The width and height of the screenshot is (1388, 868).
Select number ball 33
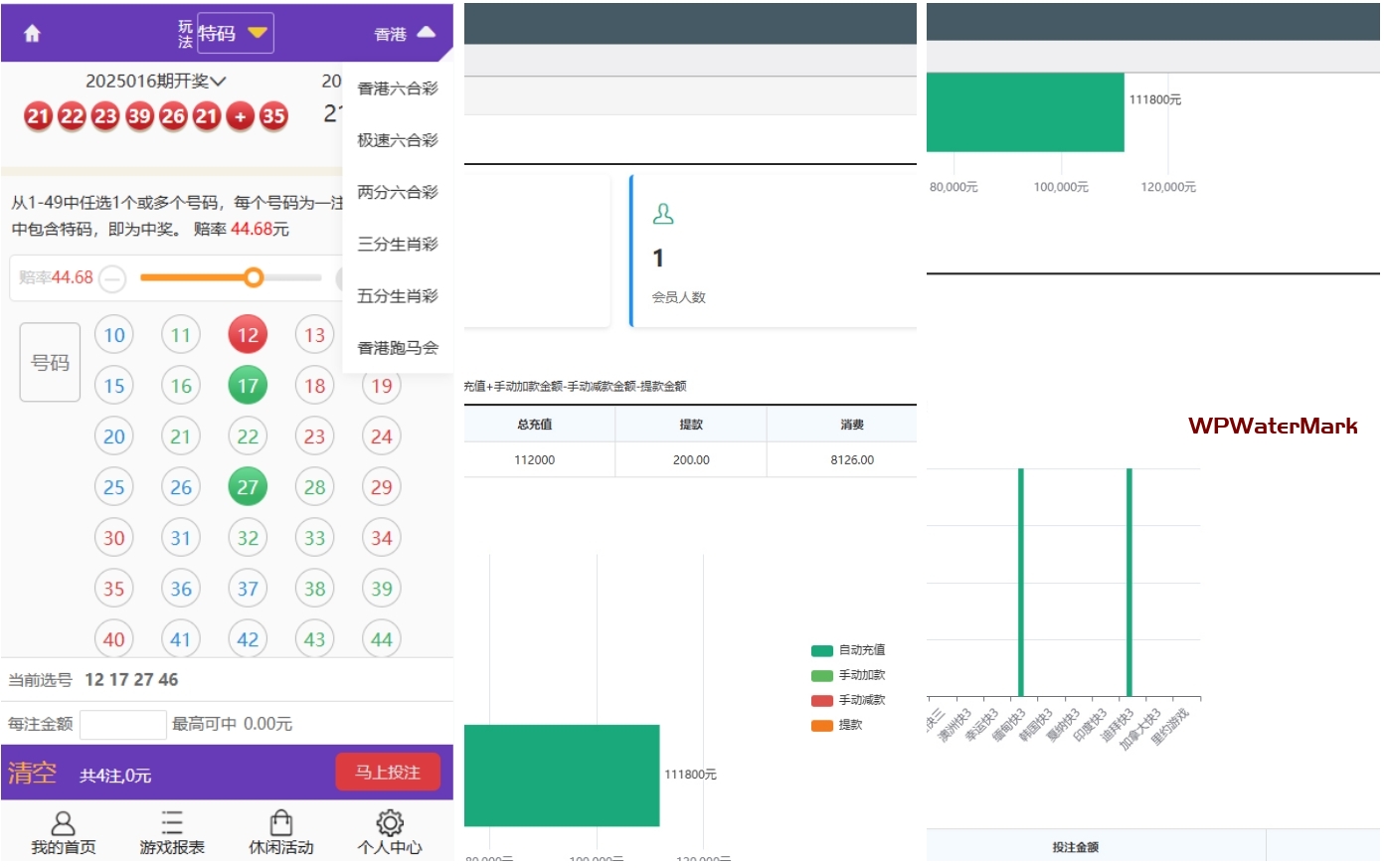314,538
